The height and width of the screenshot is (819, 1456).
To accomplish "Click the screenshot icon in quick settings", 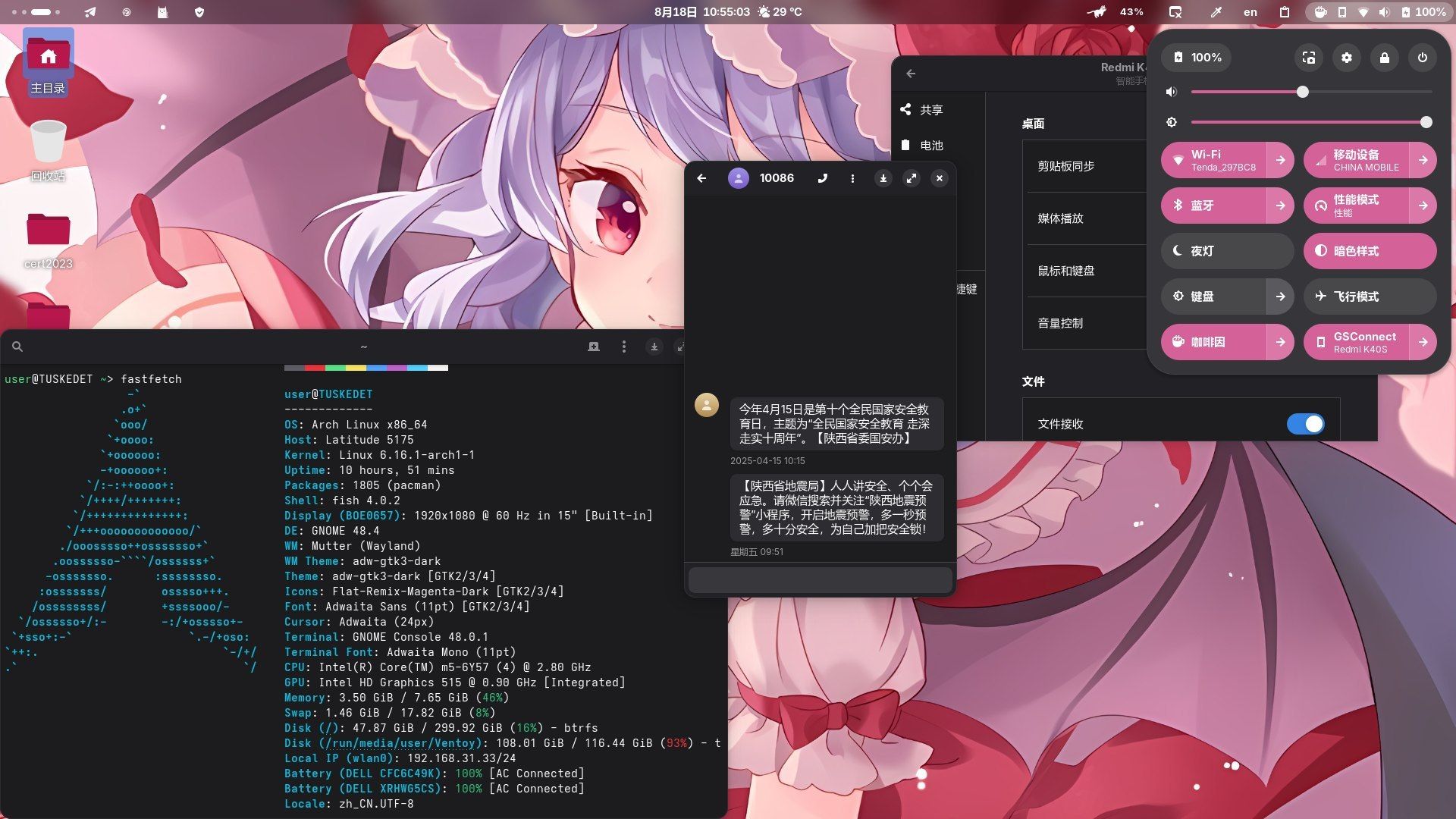I will click(1309, 58).
